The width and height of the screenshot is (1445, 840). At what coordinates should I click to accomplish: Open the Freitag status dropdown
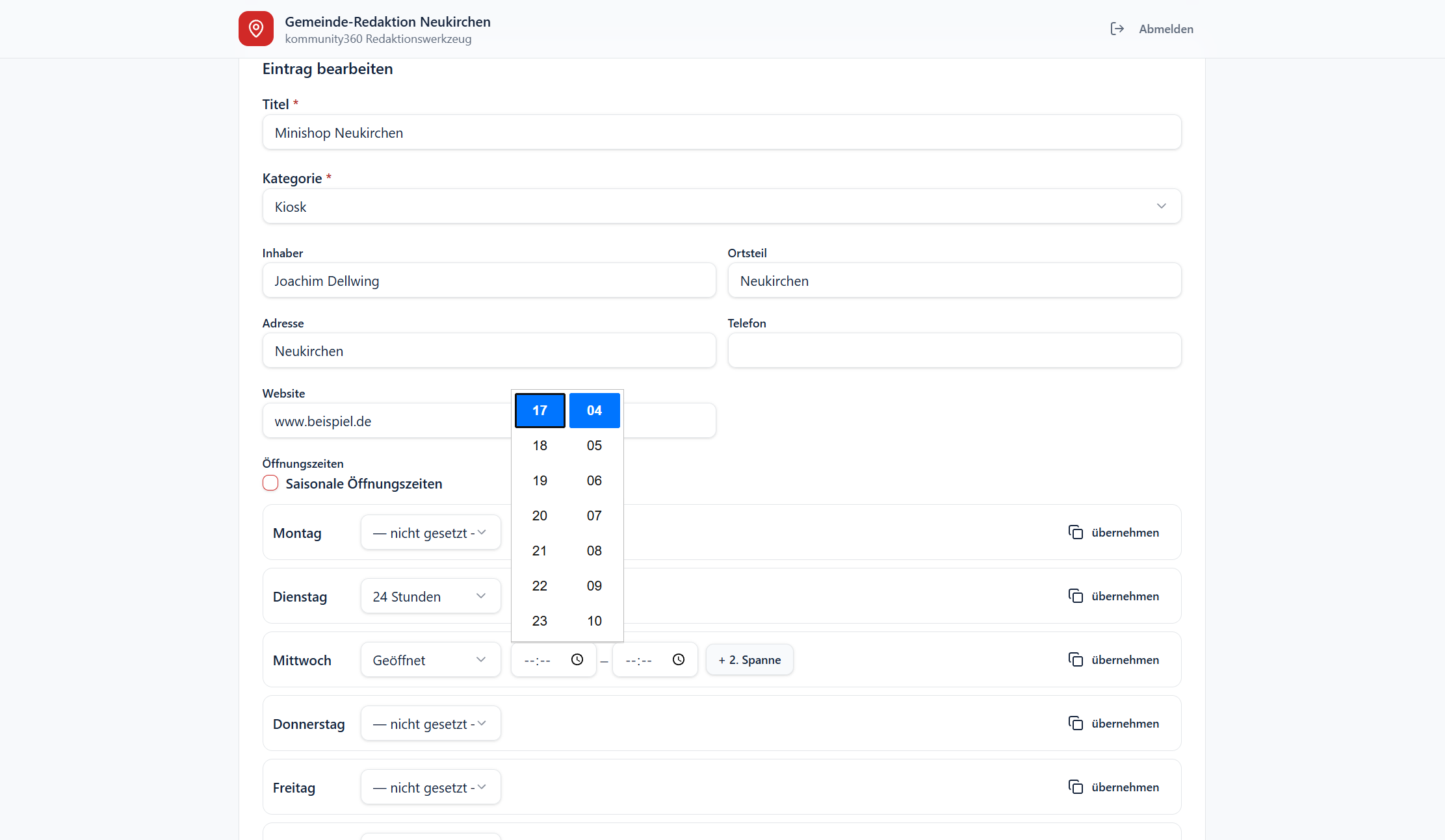430,787
